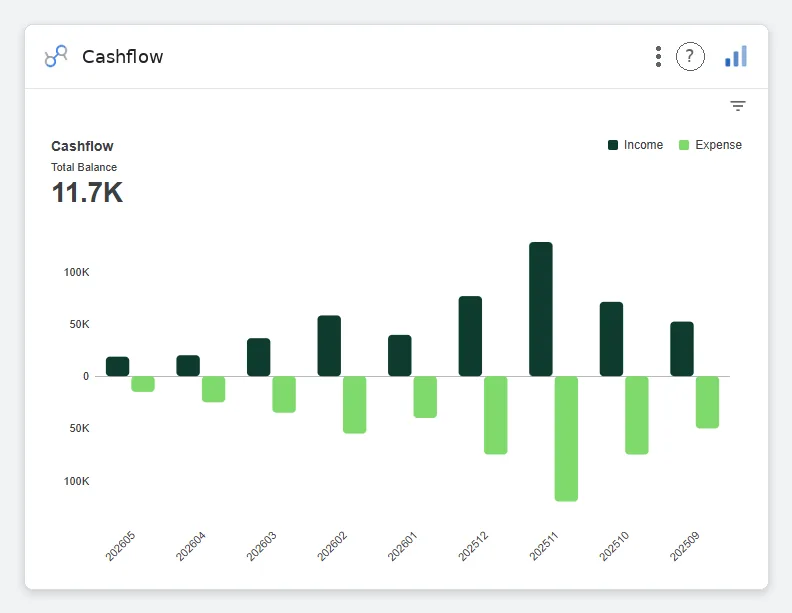Click the Total Balance label

(x=84, y=167)
